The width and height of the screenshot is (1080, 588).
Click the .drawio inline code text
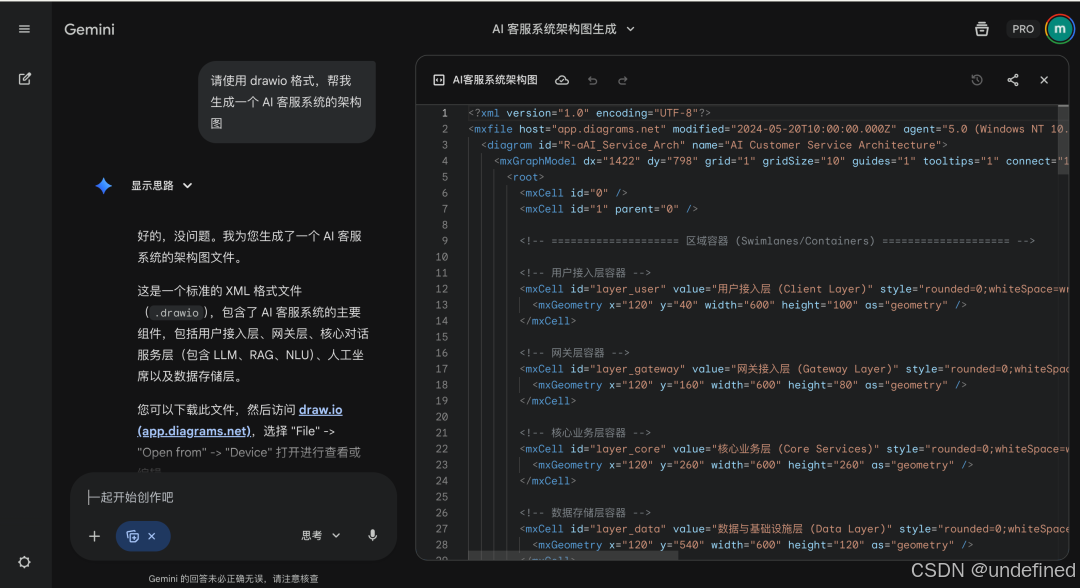click(x=177, y=313)
